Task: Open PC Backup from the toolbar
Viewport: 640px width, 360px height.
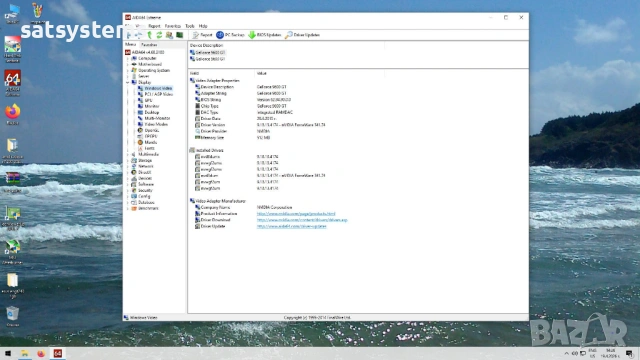Action: pos(230,35)
